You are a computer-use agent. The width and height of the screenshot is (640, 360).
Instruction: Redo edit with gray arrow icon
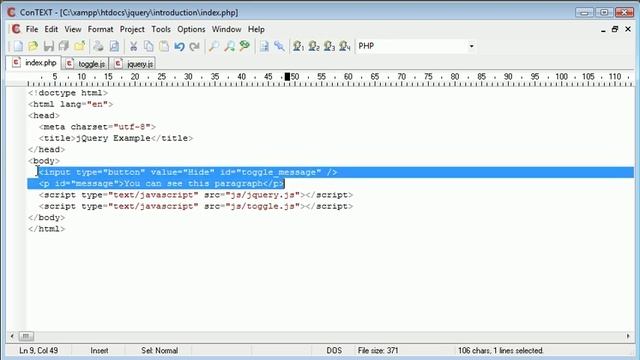195,46
